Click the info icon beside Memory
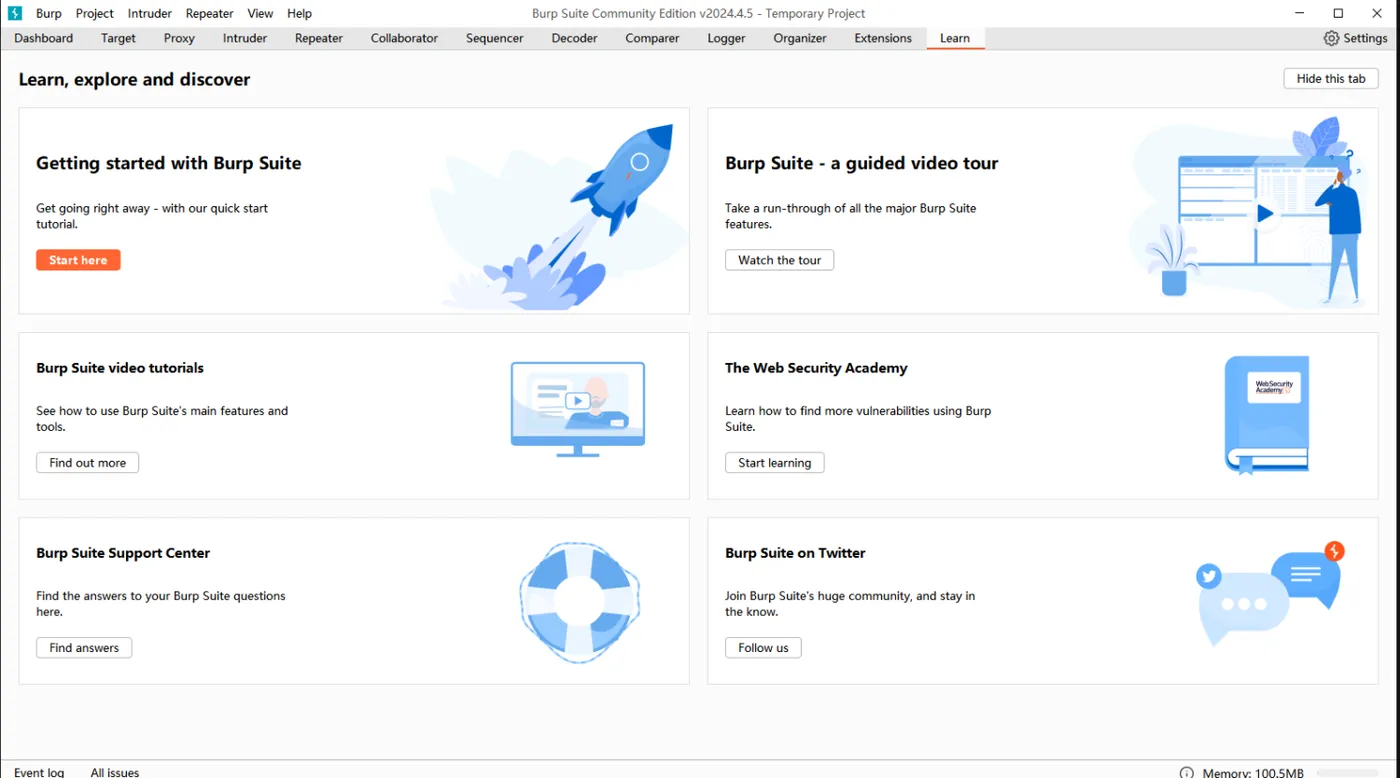 pyautogui.click(x=1186, y=773)
